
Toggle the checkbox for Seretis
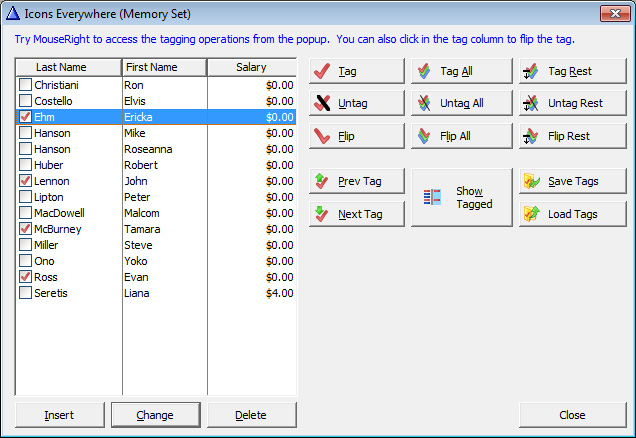pos(25,293)
